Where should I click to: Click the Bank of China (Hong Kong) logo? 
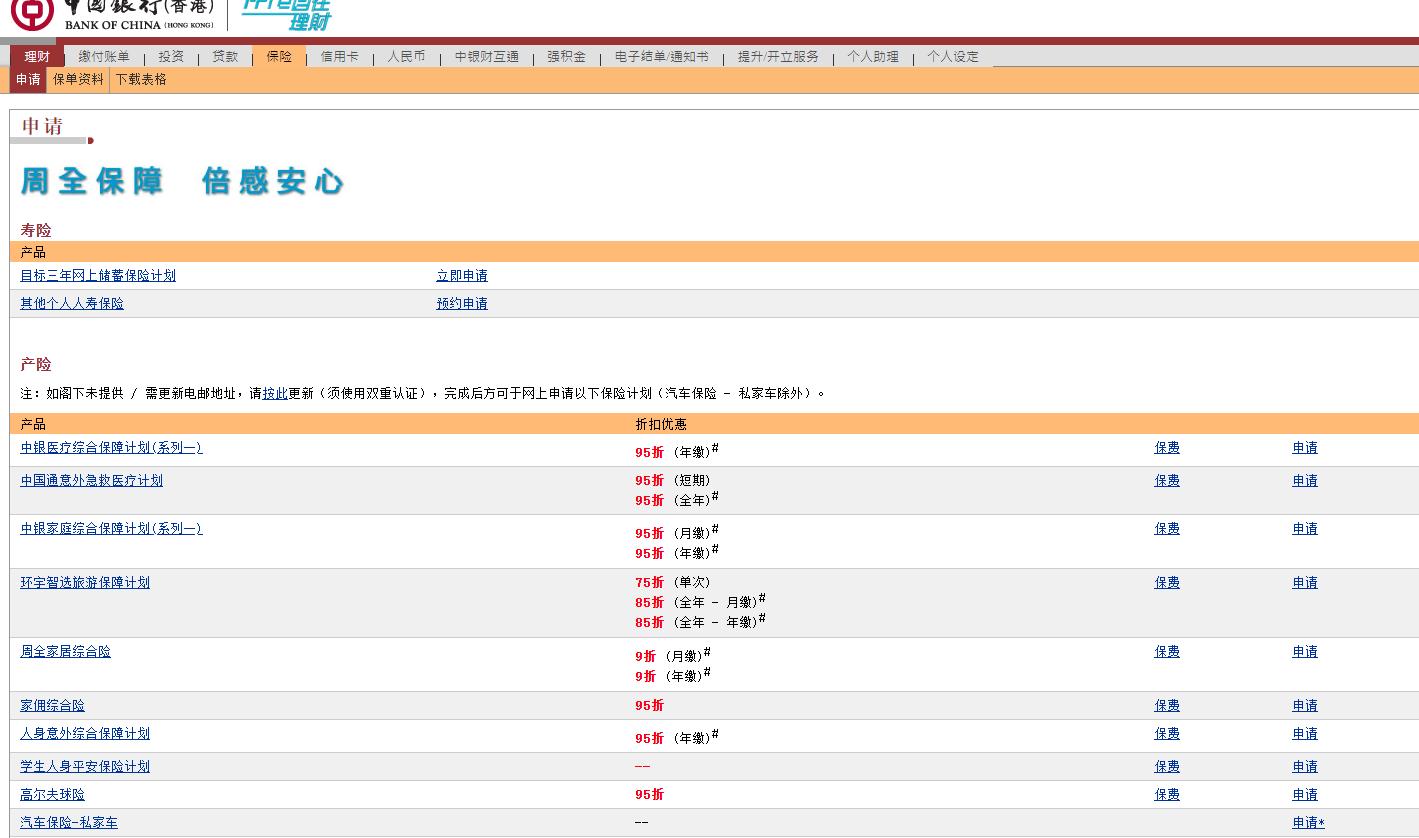pyautogui.click(x=112, y=14)
